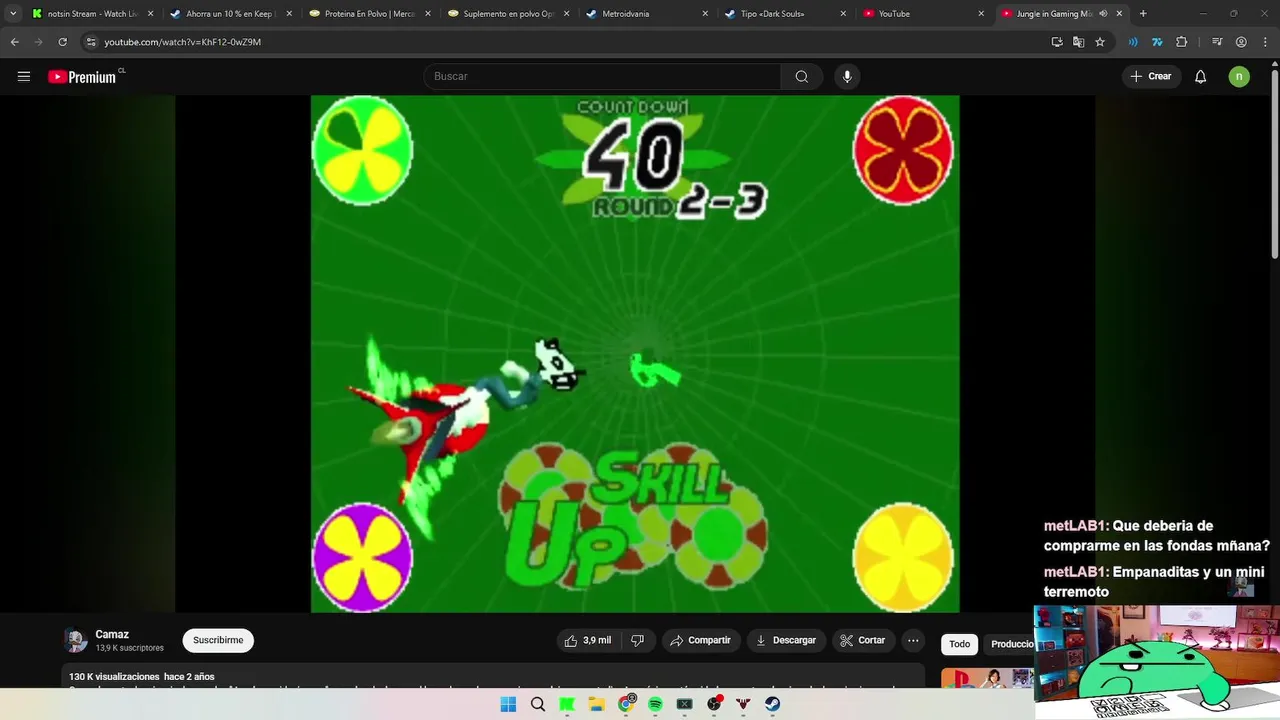This screenshot has width=1280, height=720.
Task: Open the browser extensions puzzle icon
Action: tap(1182, 42)
